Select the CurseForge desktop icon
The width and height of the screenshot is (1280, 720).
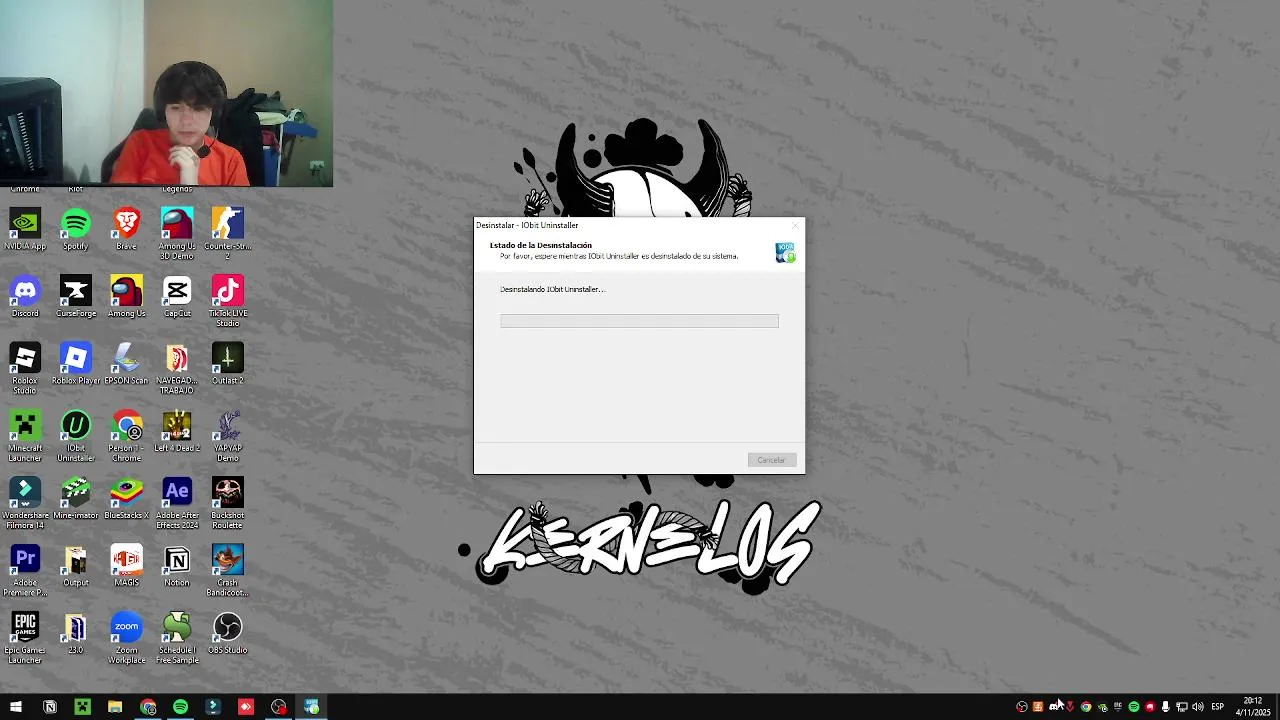76,297
